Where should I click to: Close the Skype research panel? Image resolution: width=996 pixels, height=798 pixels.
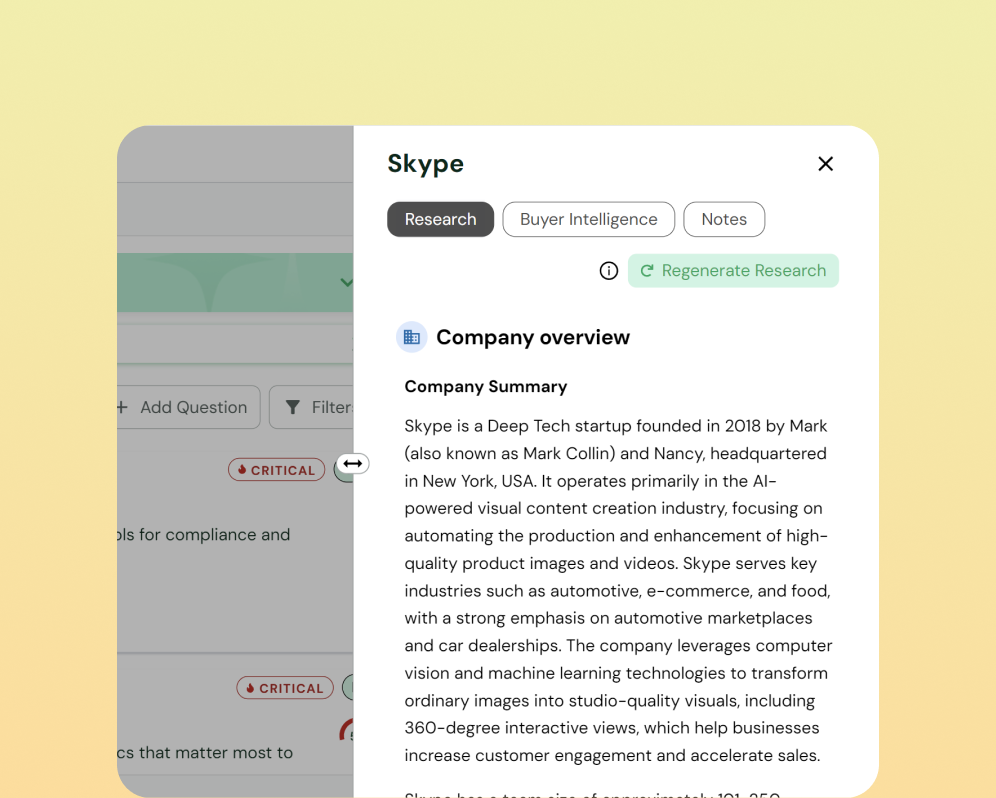(x=825, y=164)
